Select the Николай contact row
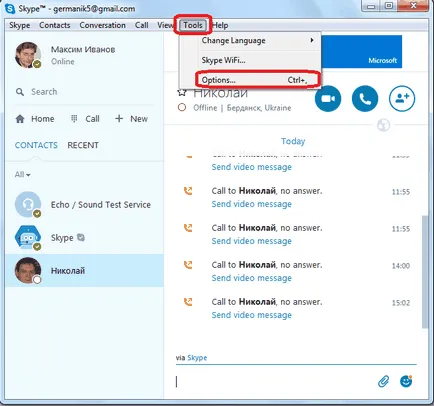 [84, 270]
